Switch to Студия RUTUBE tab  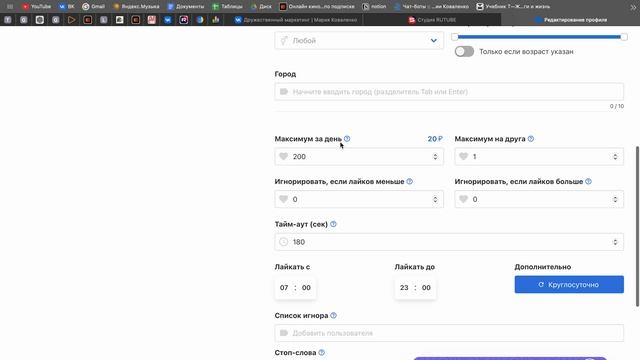click(432, 20)
